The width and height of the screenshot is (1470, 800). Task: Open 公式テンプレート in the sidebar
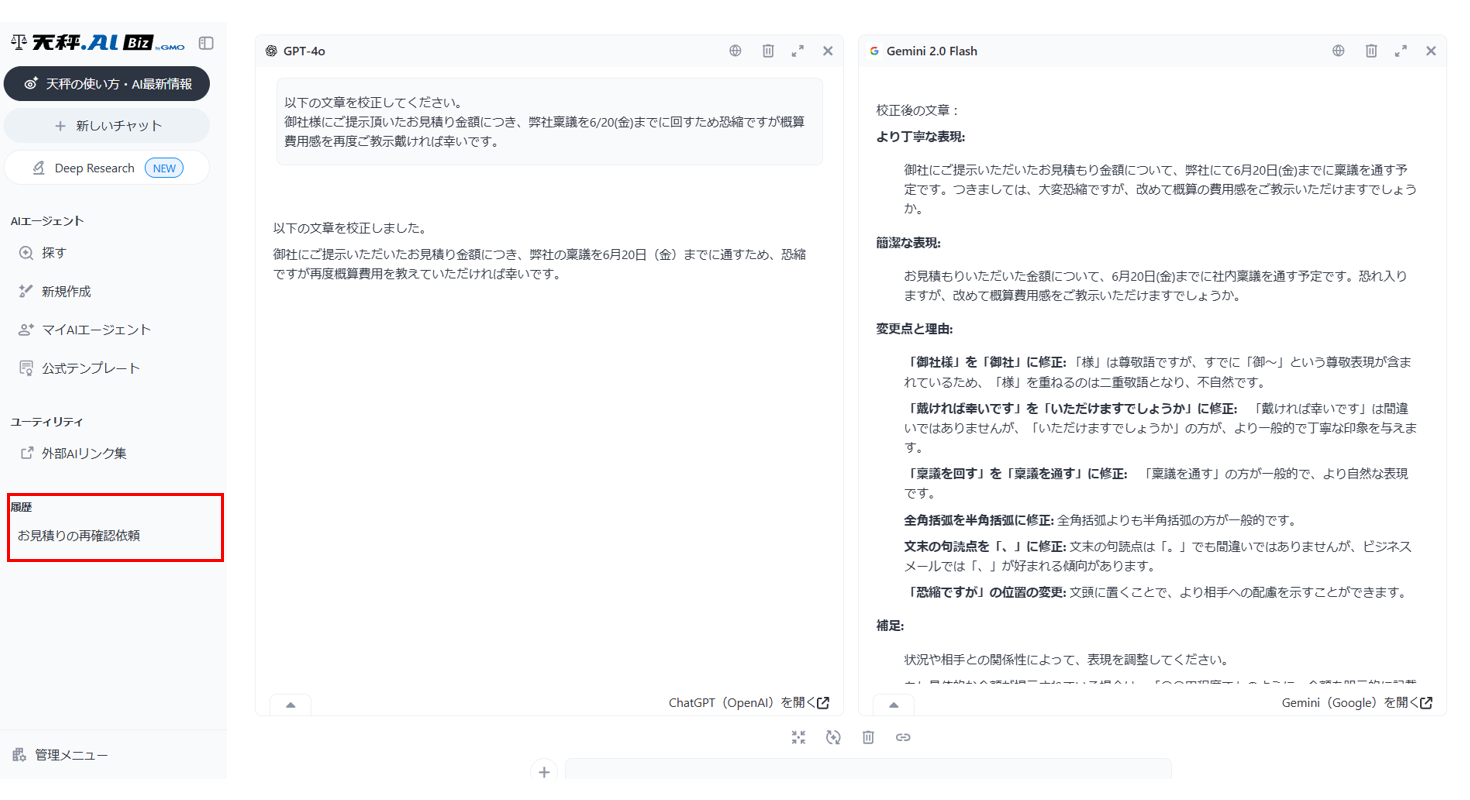point(90,368)
